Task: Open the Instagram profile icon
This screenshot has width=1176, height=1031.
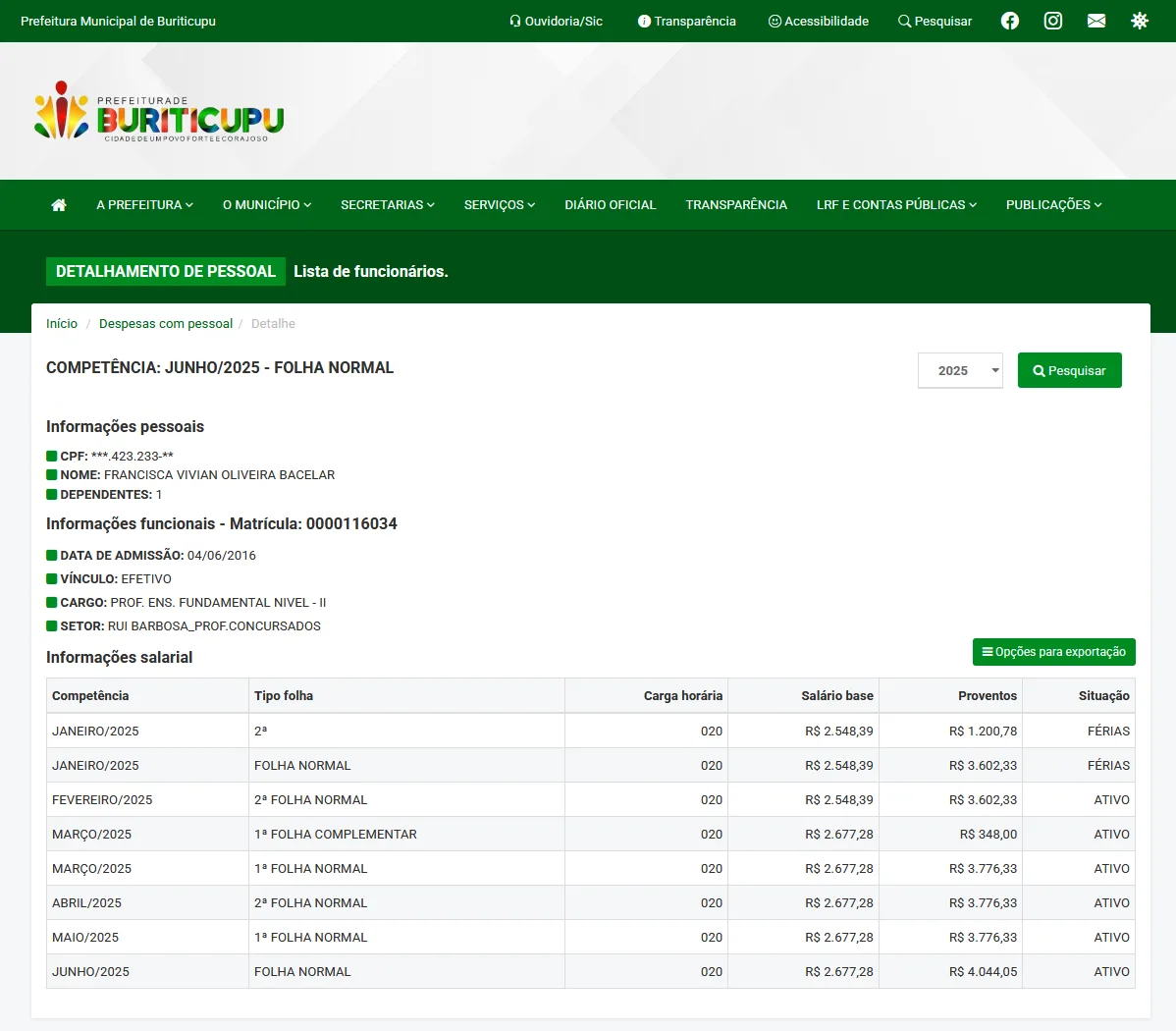Action: click(x=1052, y=21)
